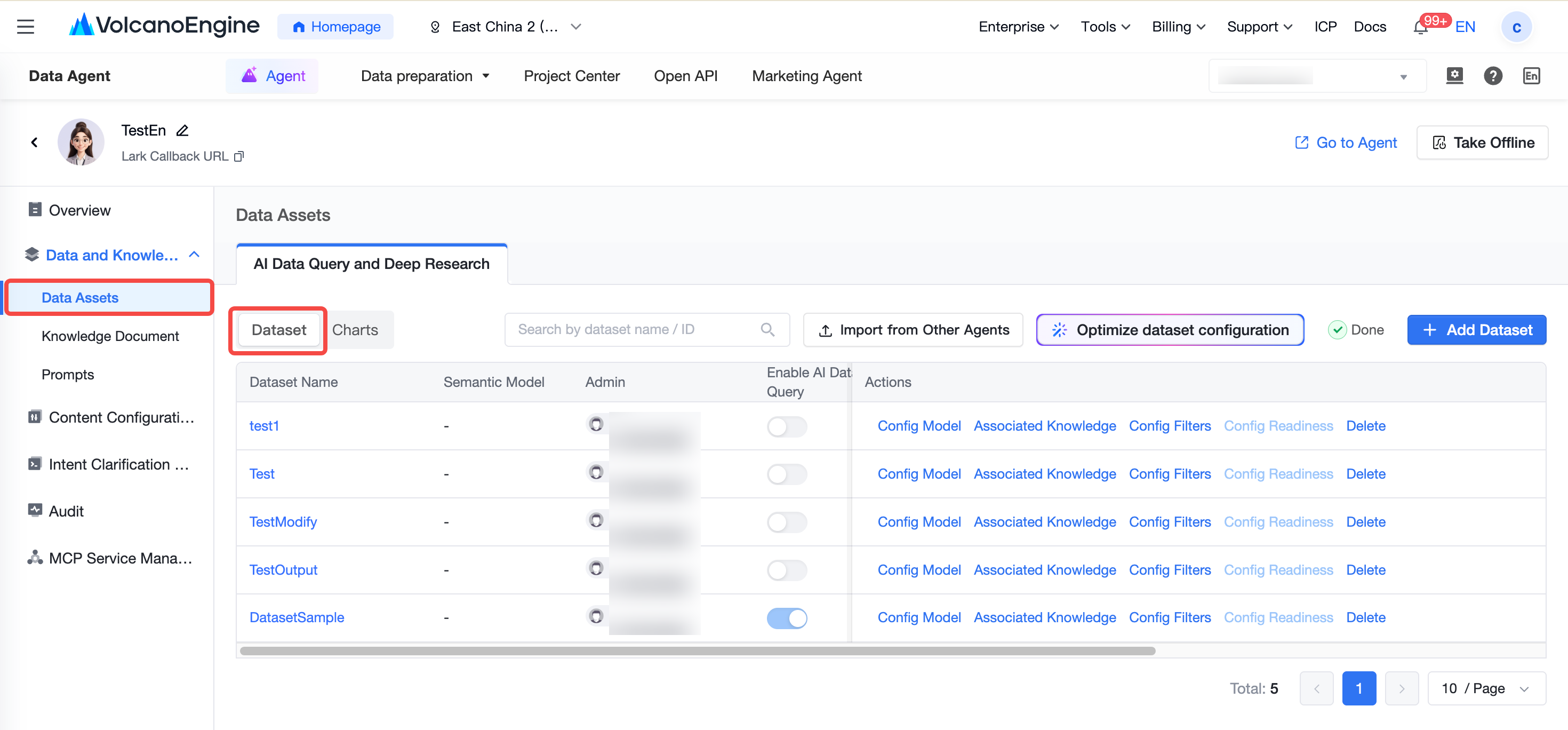The height and width of the screenshot is (730, 1568).
Task: Copy the Lark Callback URL
Action: point(239,156)
